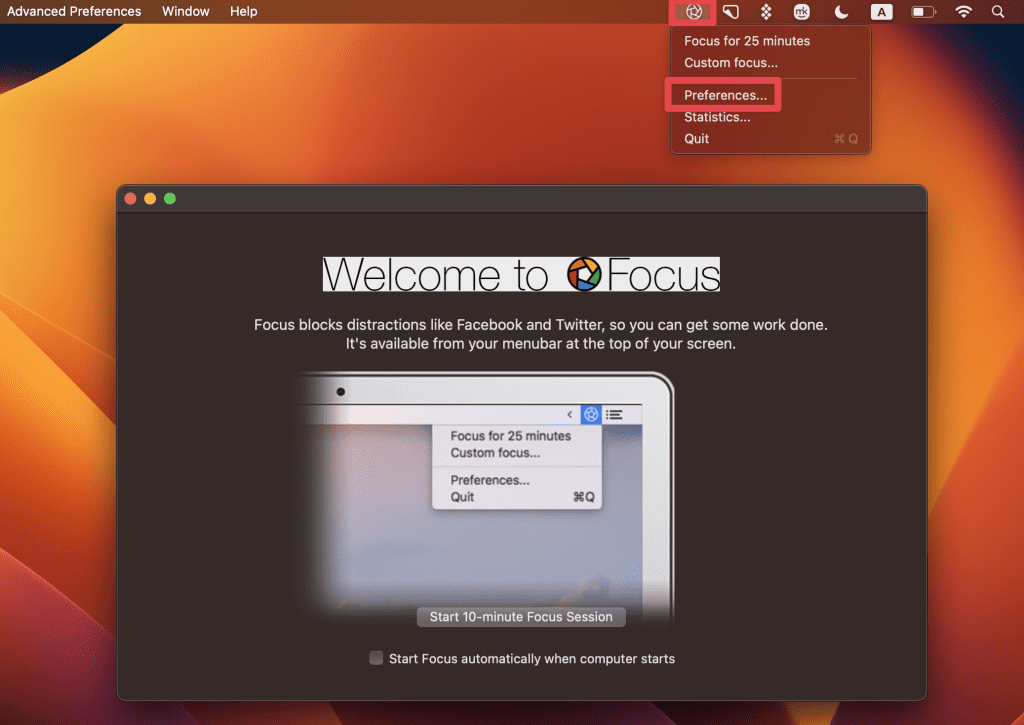This screenshot has width=1024, height=725.
Task: Click the 'Welcome to Focus' heading text
Action: coord(521,274)
